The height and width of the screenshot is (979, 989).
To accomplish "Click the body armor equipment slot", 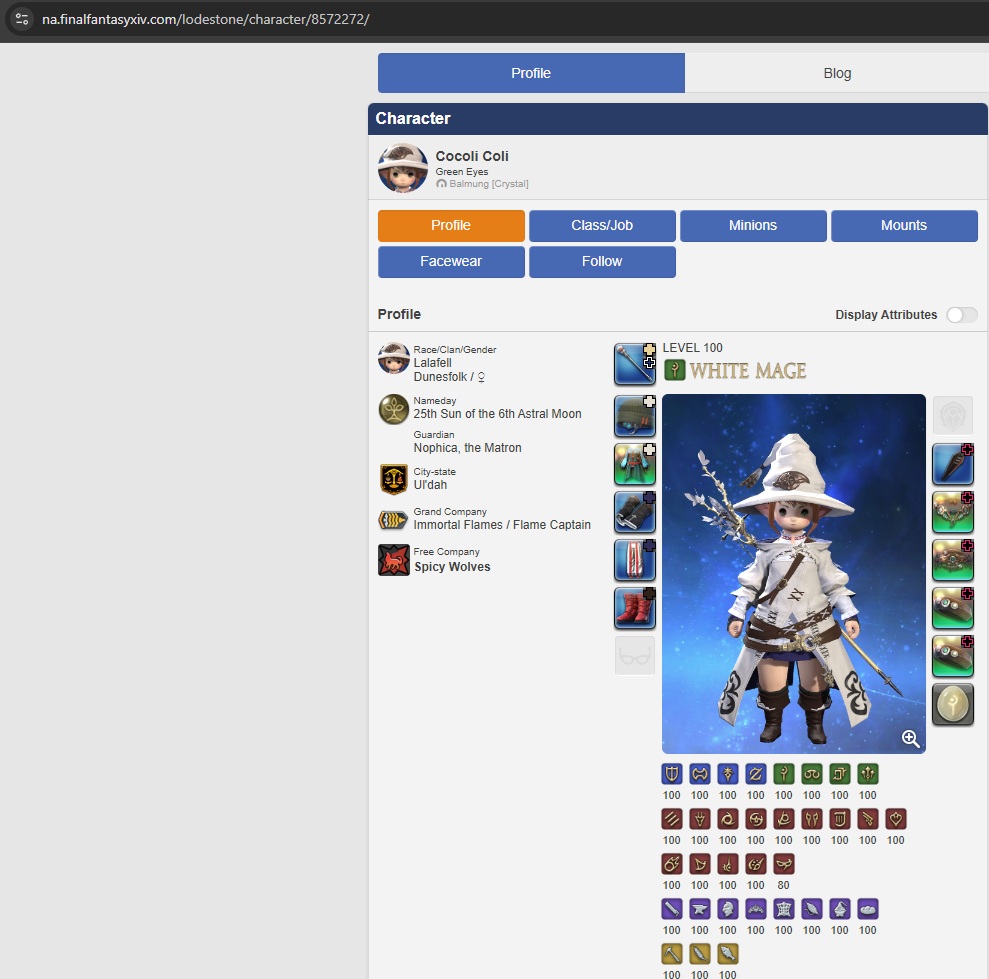I will click(x=635, y=464).
